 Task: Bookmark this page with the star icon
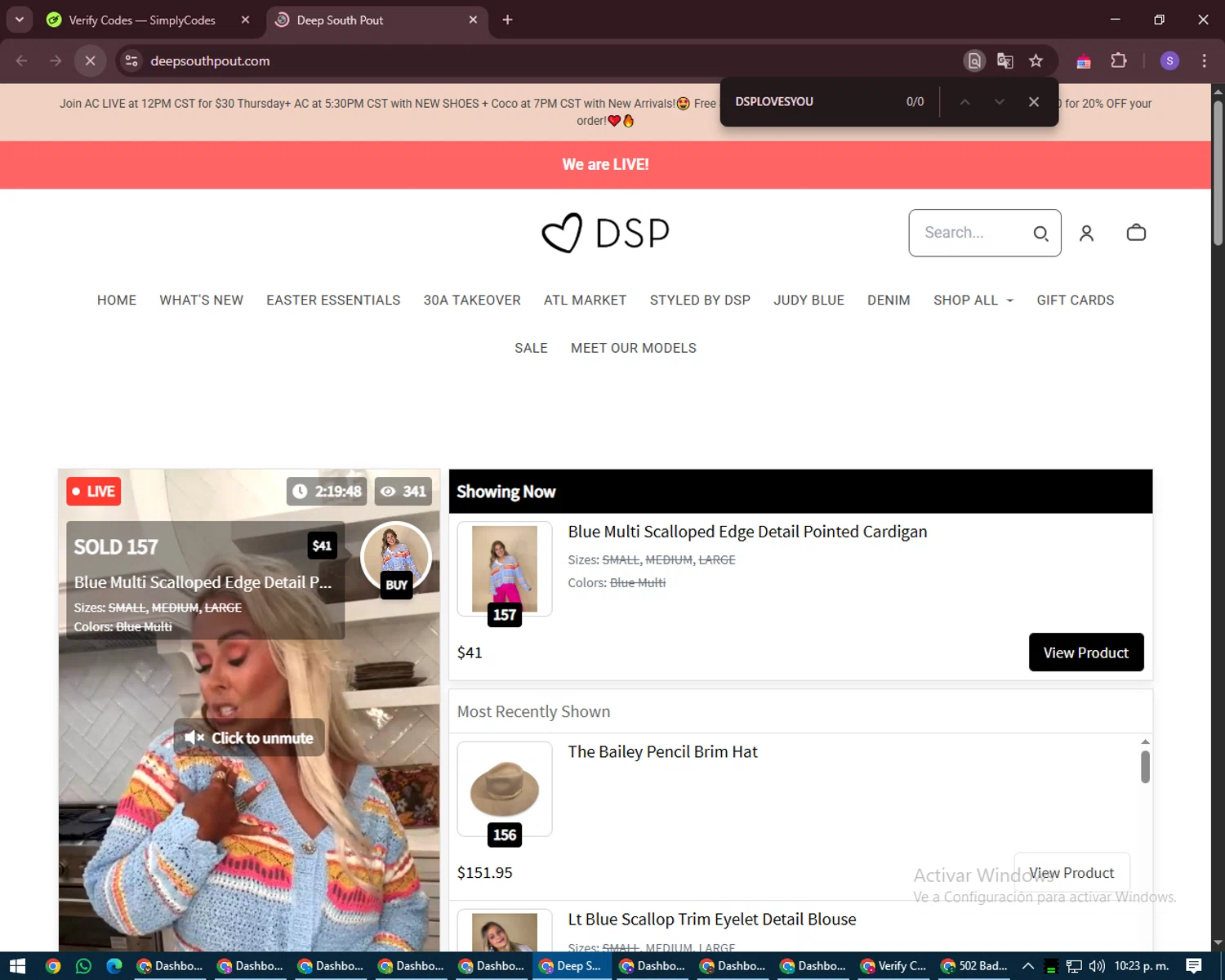click(x=1036, y=60)
